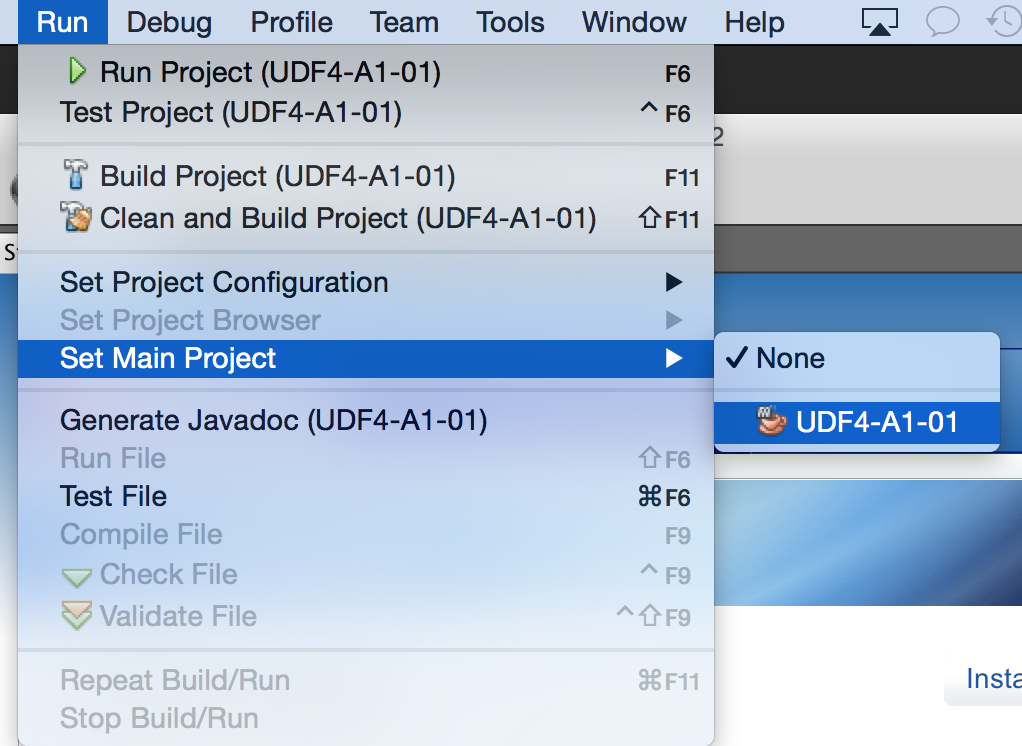The width and height of the screenshot is (1022, 746).
Task: Open the Time Machine clock icon
Action: [1004, 22]
